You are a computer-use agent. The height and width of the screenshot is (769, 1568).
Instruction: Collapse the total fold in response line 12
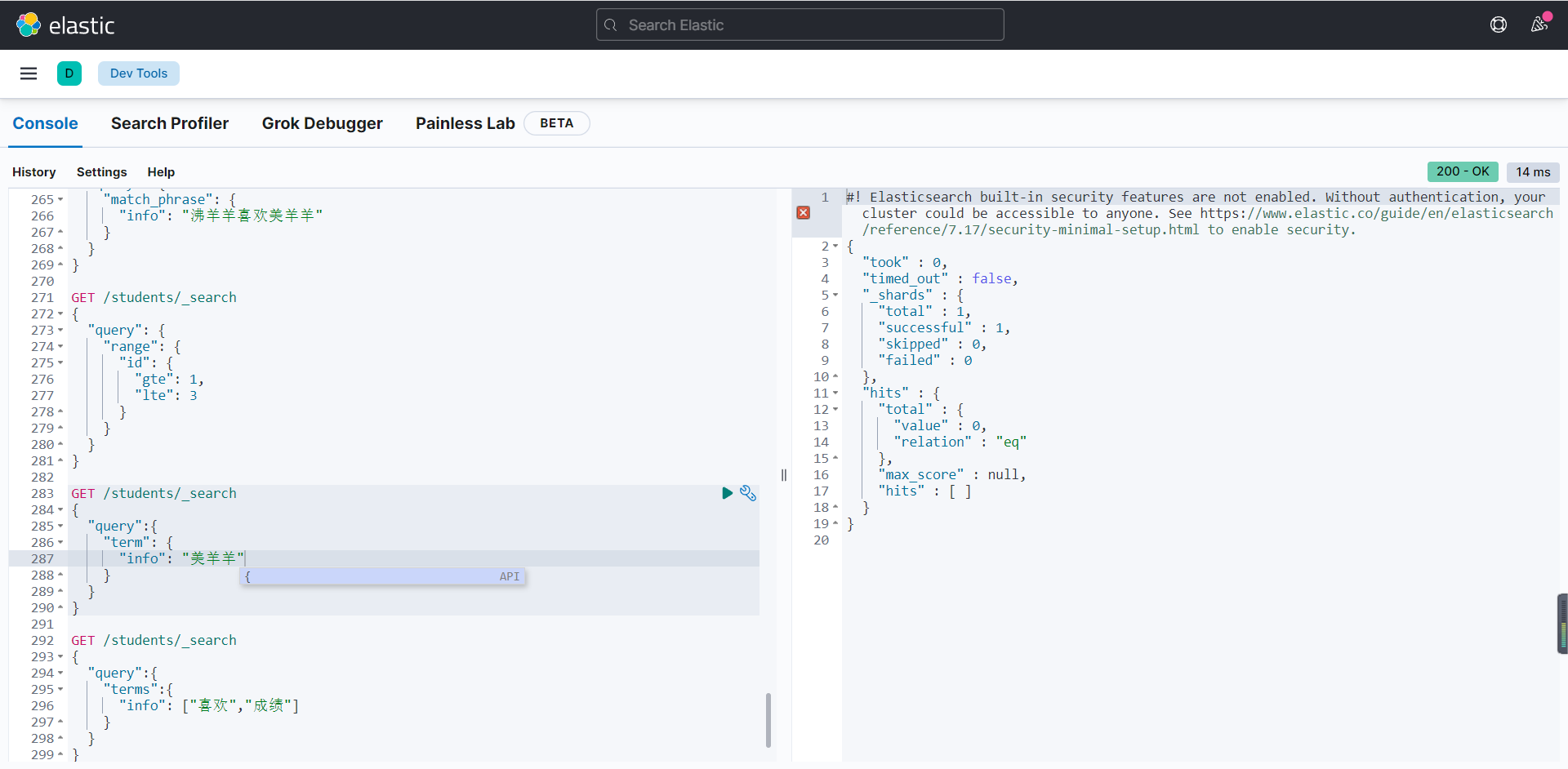(835, 409)
